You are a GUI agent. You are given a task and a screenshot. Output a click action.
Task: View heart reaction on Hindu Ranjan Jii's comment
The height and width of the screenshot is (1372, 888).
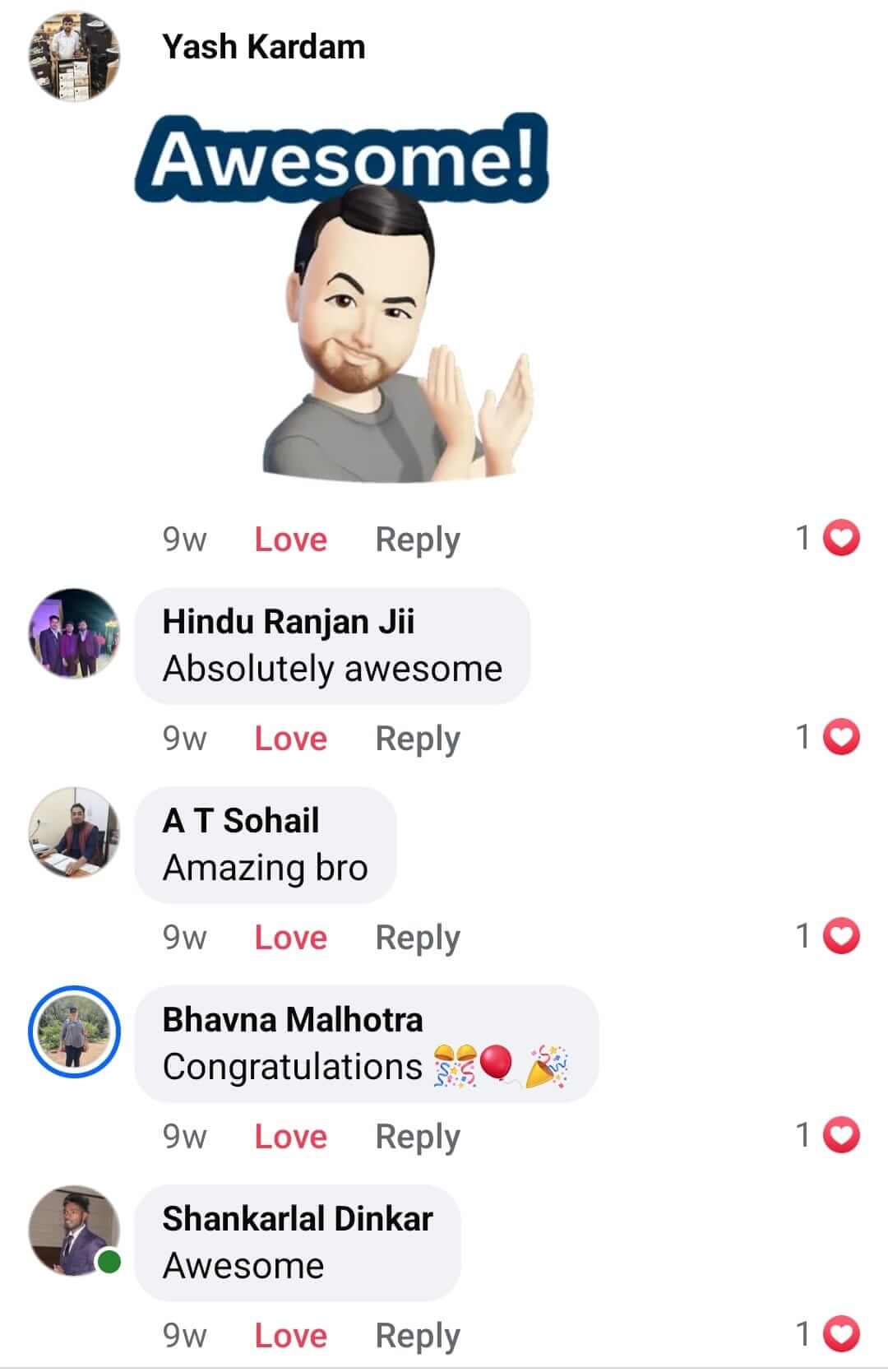(x=827, y=737)
